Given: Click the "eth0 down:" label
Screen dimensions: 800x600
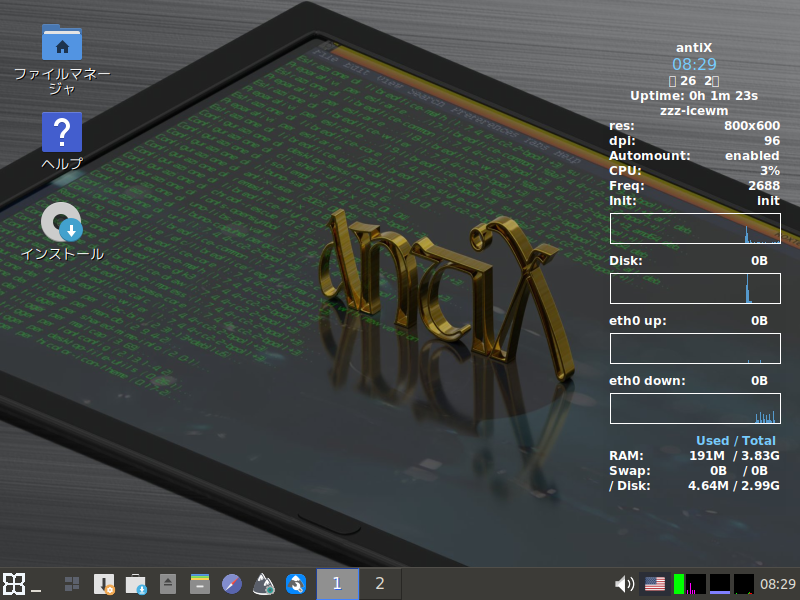Looking at the screenshot, I should tap(647, 381).
